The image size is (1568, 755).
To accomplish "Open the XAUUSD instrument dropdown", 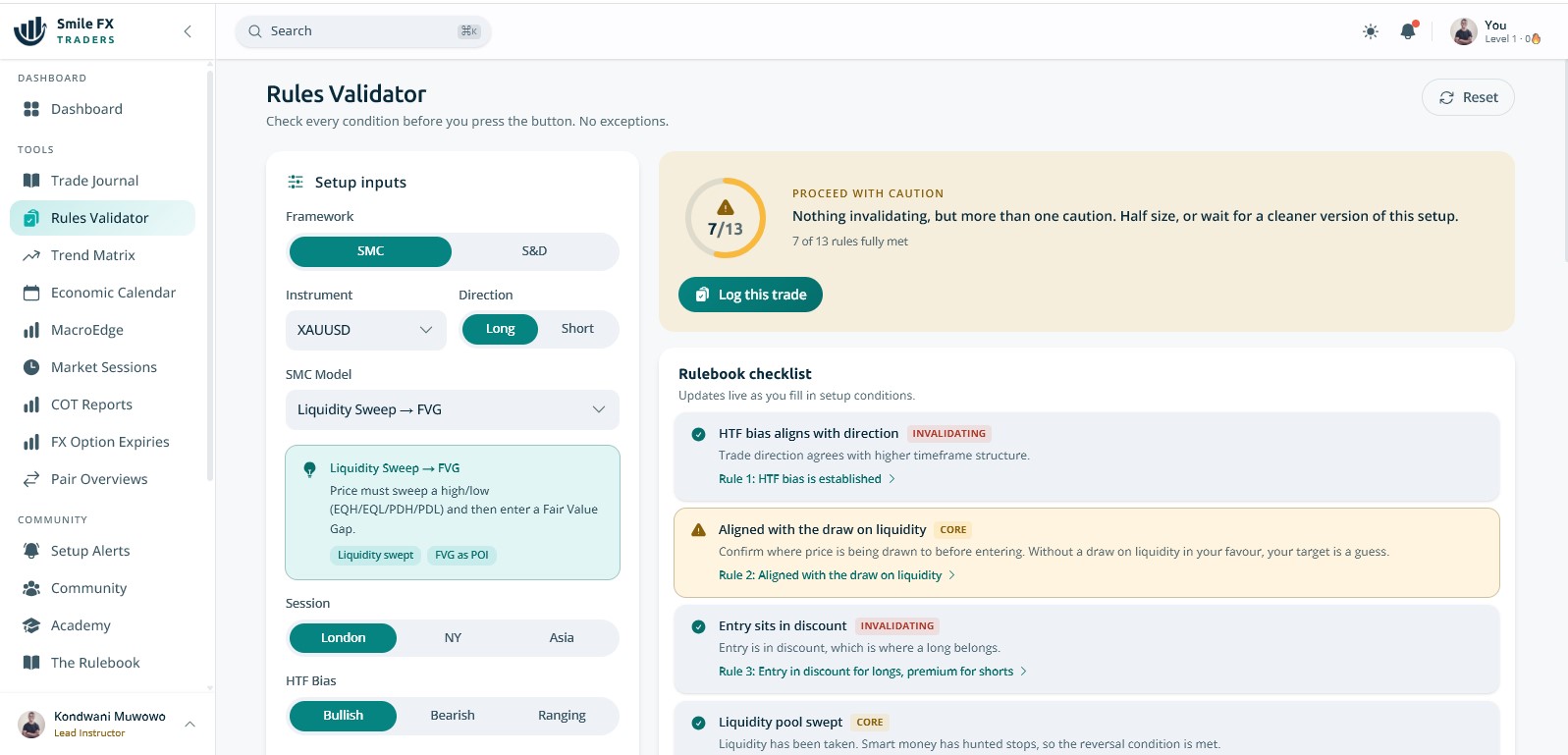I will coord(365,330).
